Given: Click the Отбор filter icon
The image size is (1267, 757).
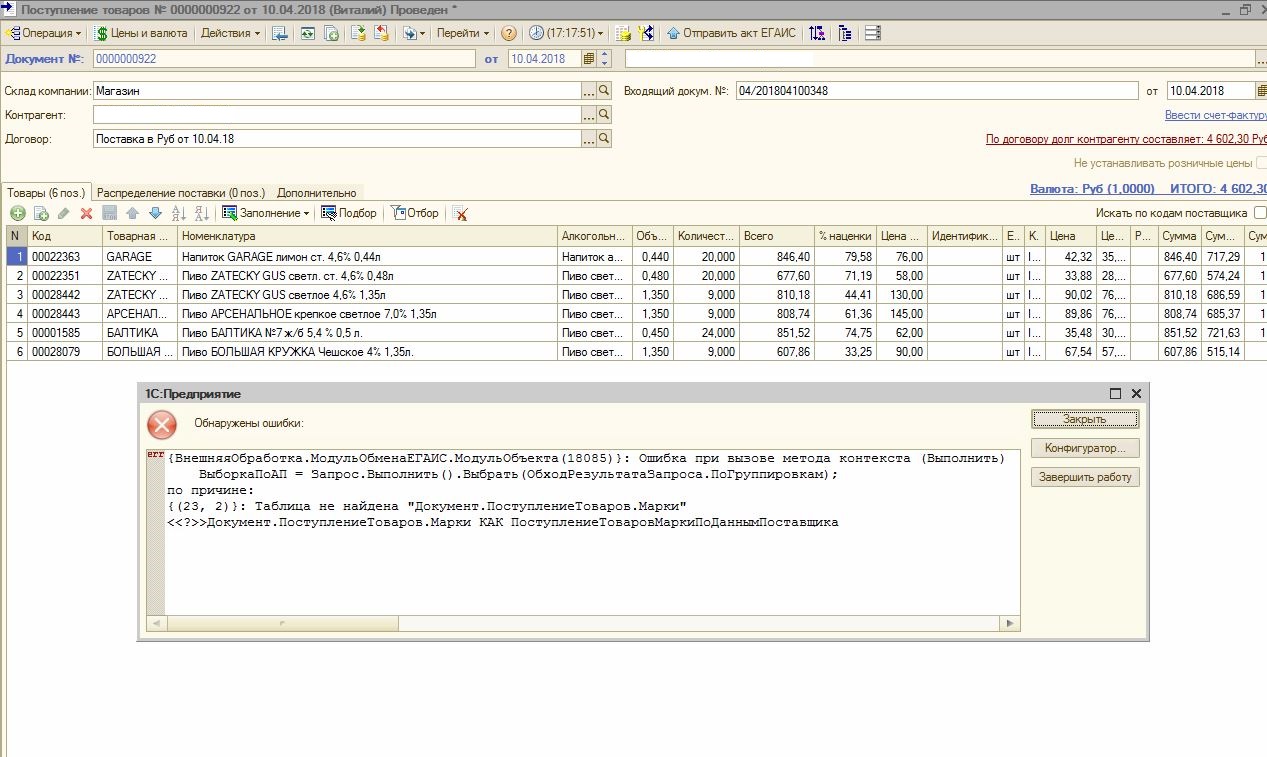Looking at the screenshot, I should click(415, 213).
